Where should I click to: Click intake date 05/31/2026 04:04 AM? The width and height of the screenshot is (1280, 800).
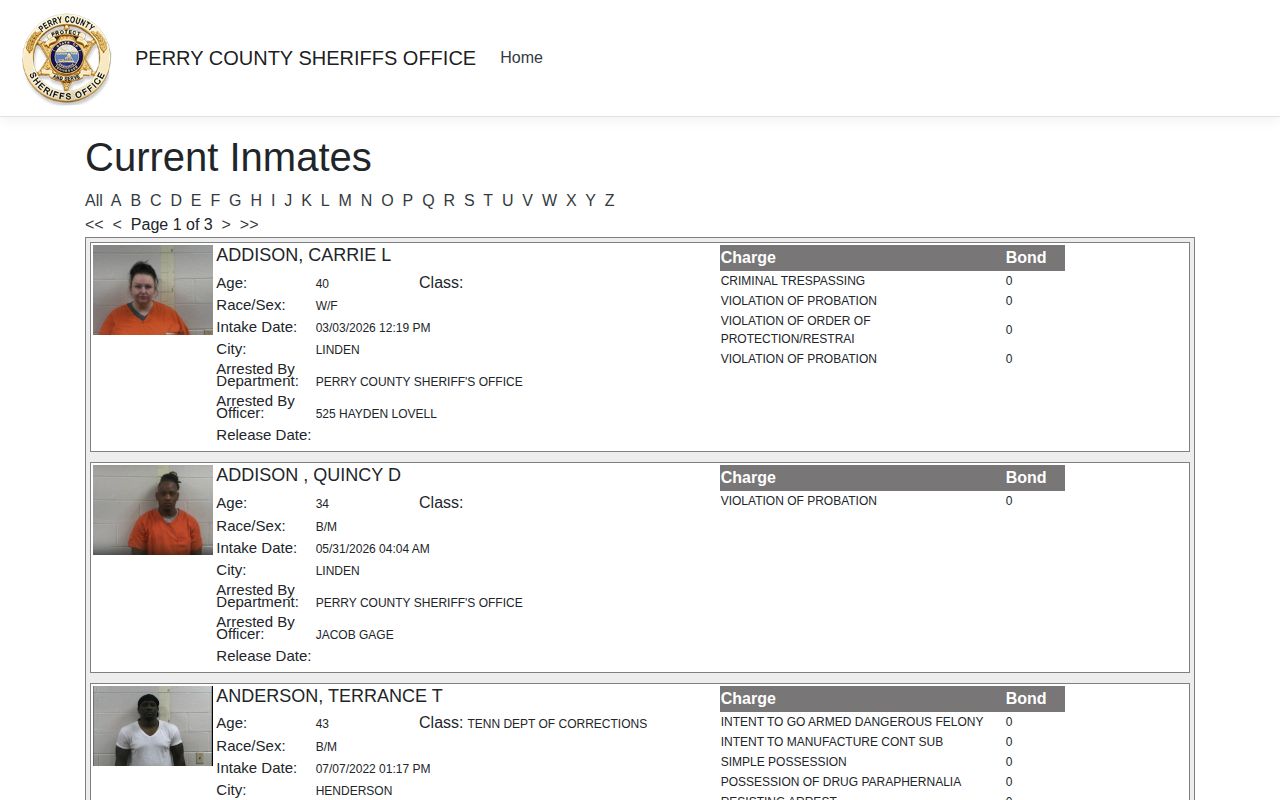pyautogui.click(x=373, y=549)
